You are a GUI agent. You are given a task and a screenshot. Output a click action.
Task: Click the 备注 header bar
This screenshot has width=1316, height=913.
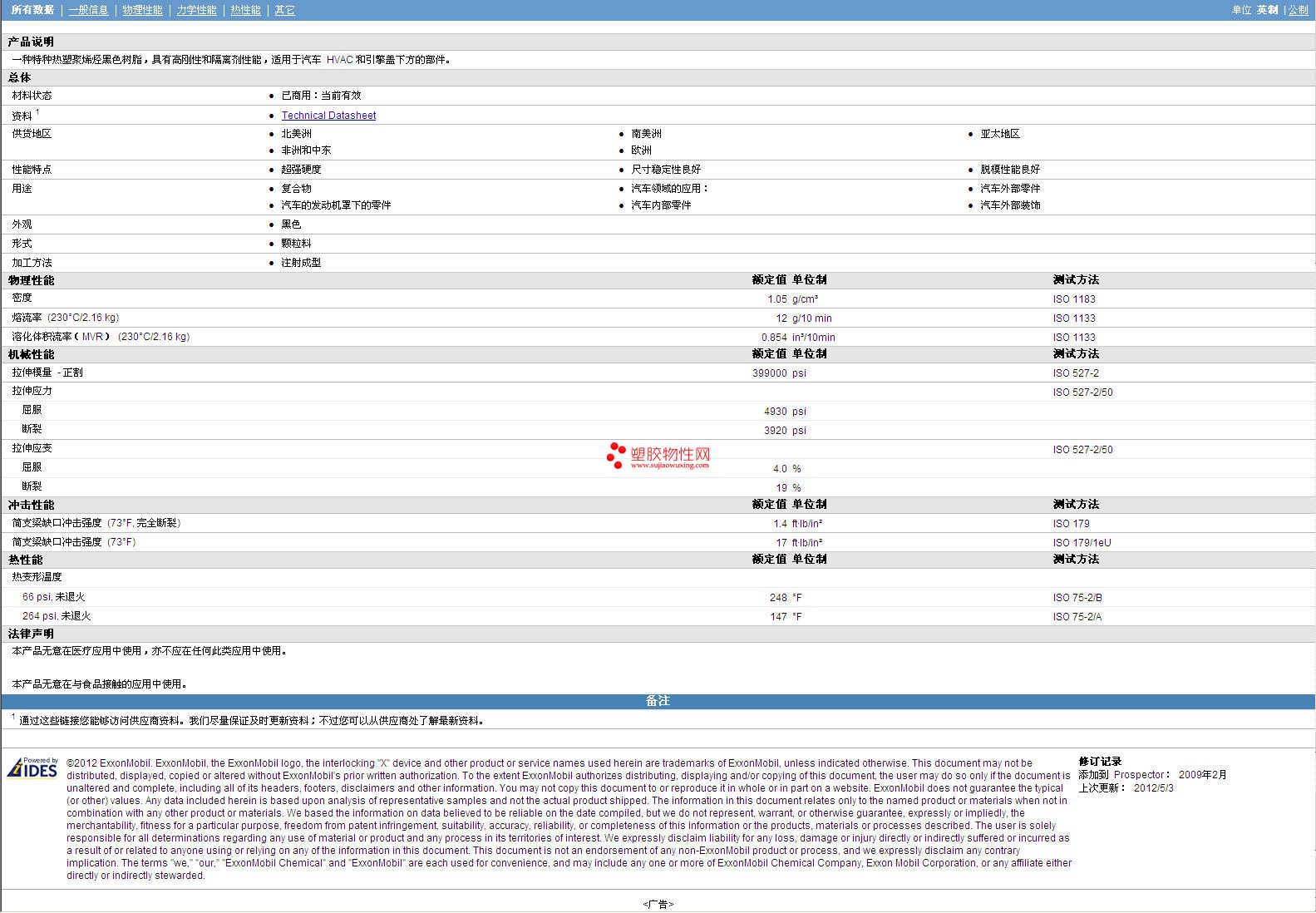pos(658,701)
